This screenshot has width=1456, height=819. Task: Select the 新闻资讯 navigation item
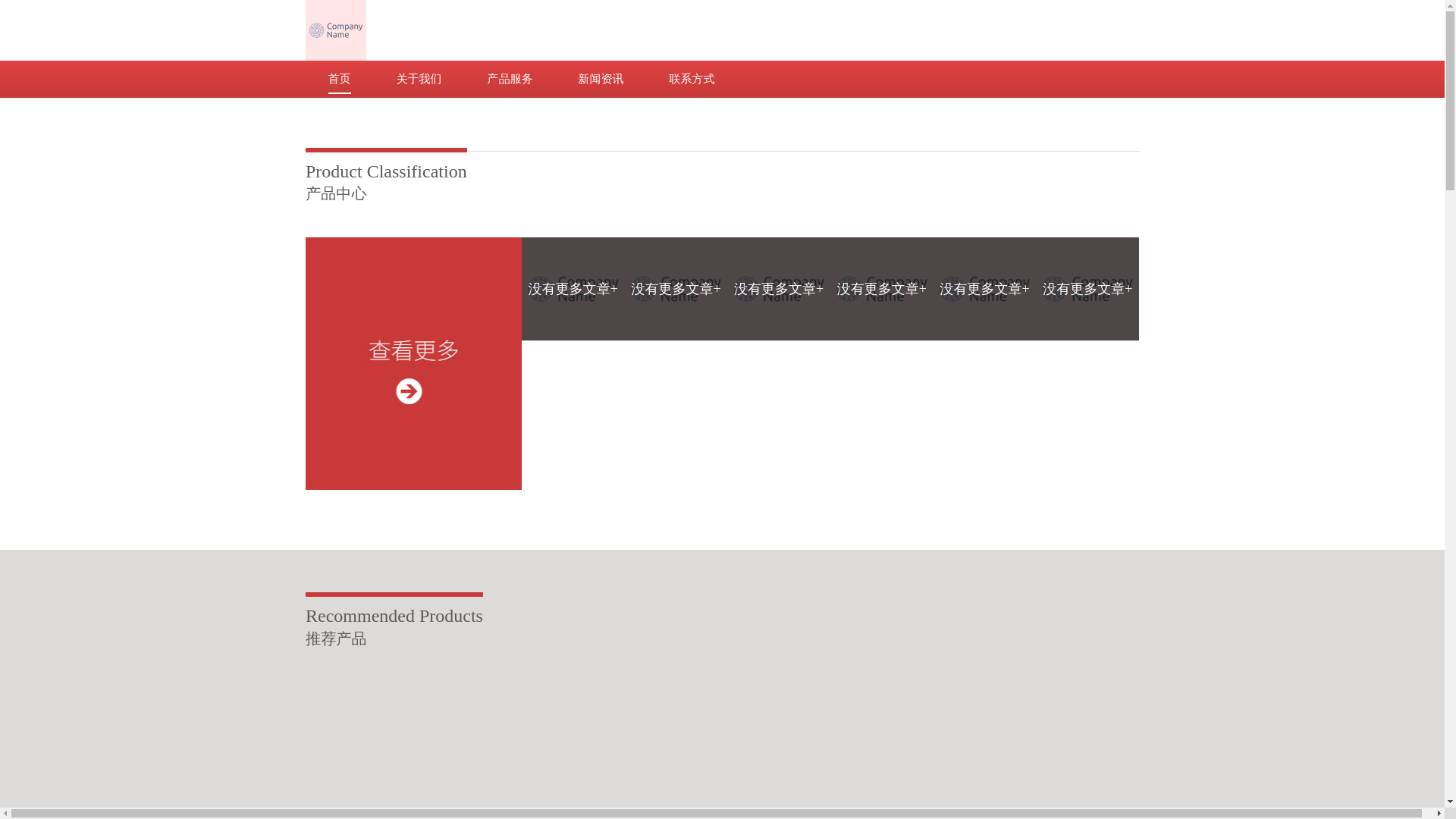click(x=601, y=79)
